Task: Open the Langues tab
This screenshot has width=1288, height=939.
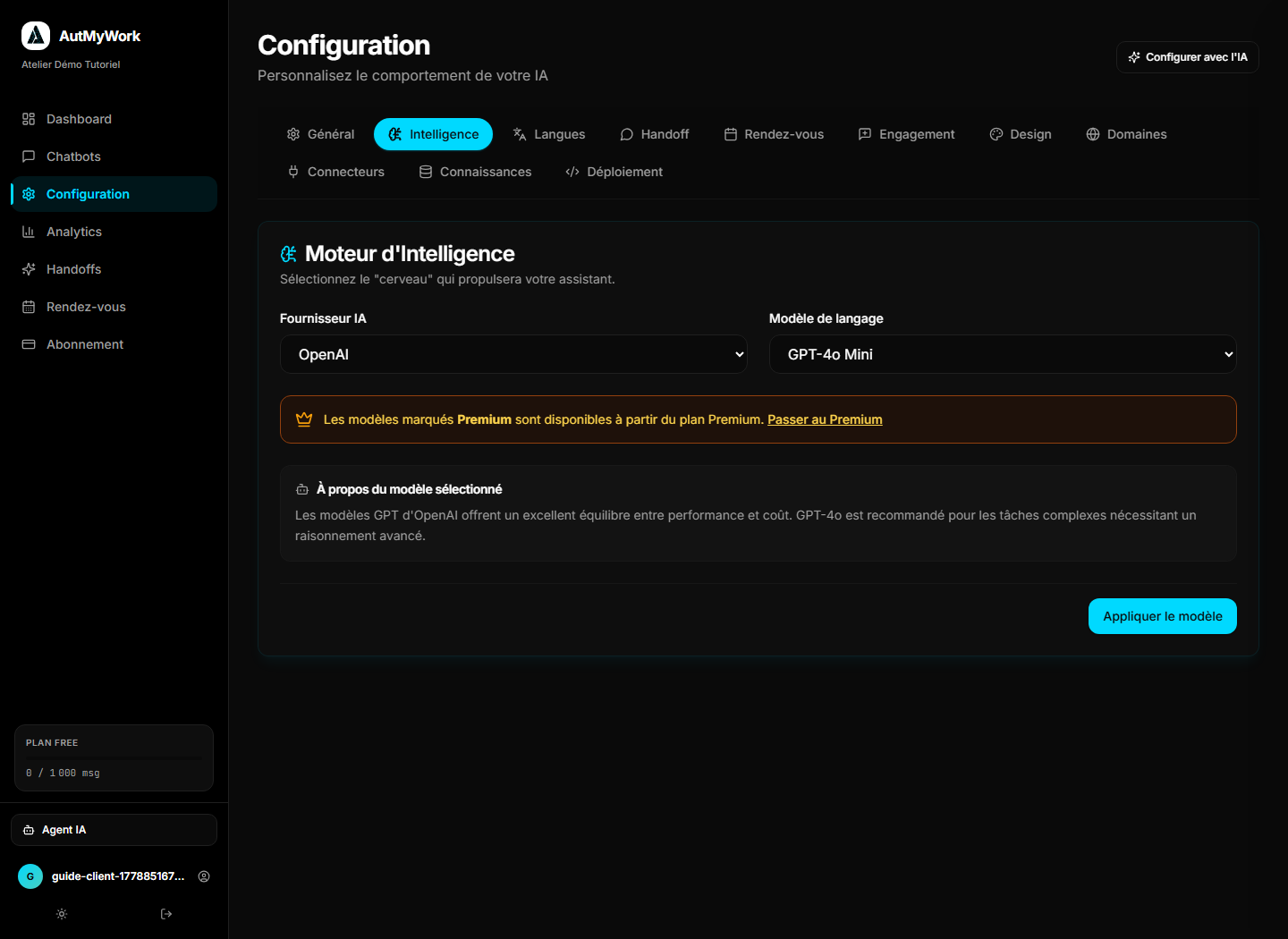Action: (x=549, y=134)
